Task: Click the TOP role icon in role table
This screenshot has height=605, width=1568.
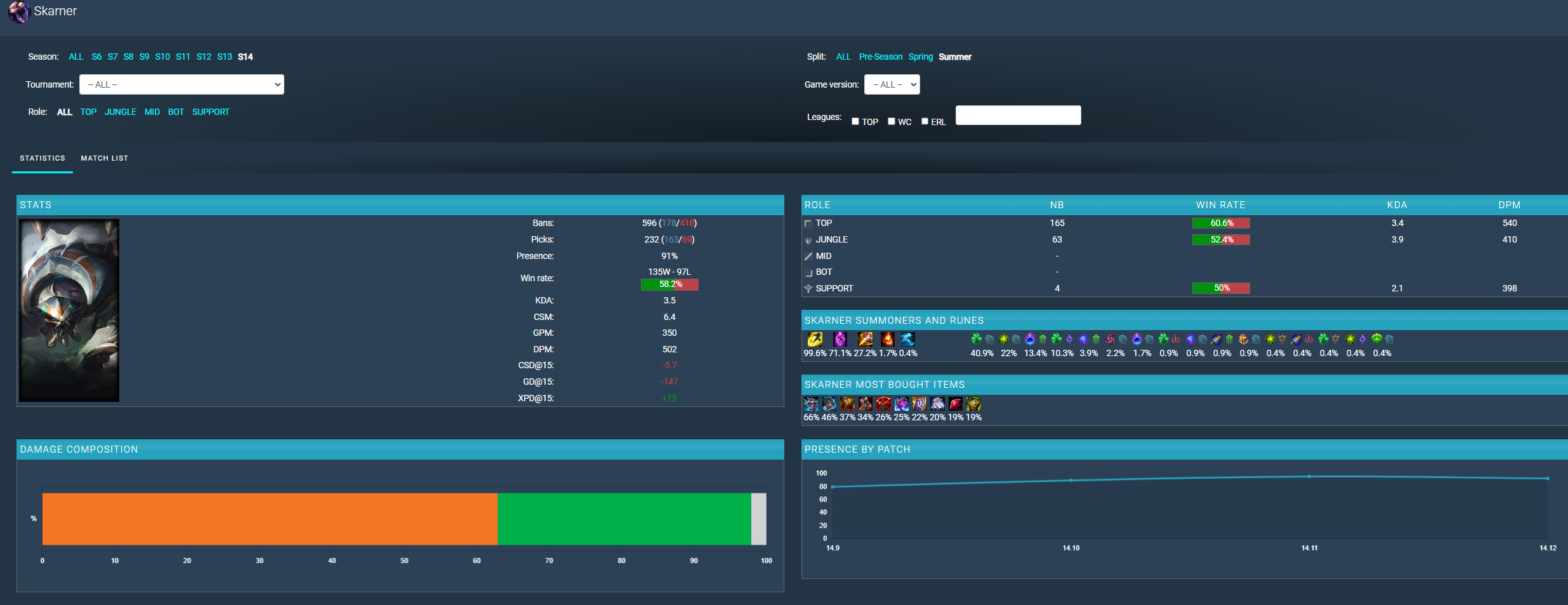Action: point(808,223)
